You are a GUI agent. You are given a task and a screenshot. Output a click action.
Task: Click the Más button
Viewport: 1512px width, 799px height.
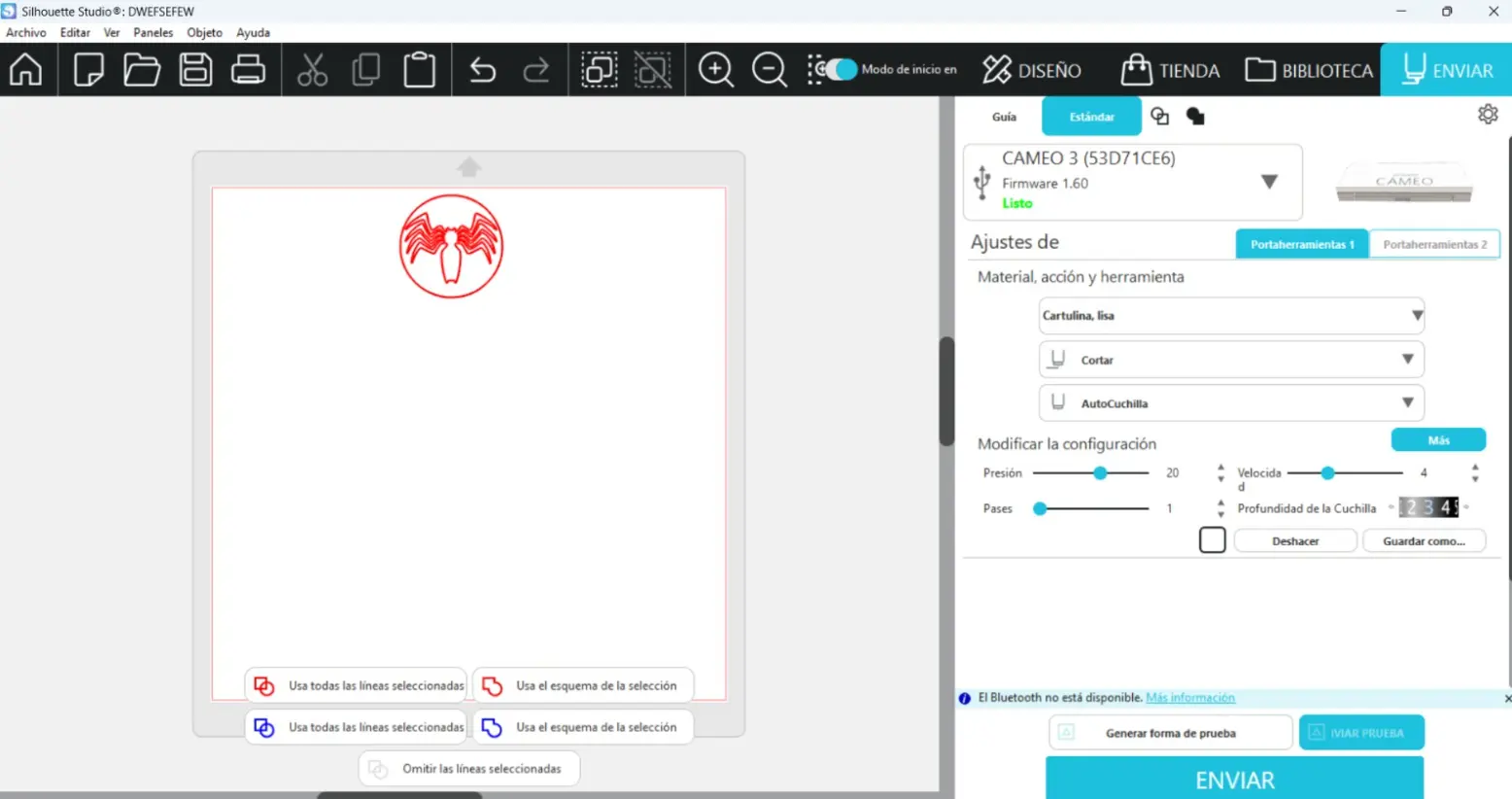click(x=1438, y=440)
